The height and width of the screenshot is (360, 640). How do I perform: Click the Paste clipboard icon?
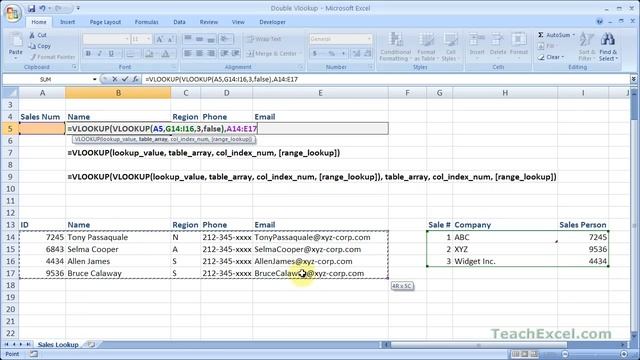[16, 41]
